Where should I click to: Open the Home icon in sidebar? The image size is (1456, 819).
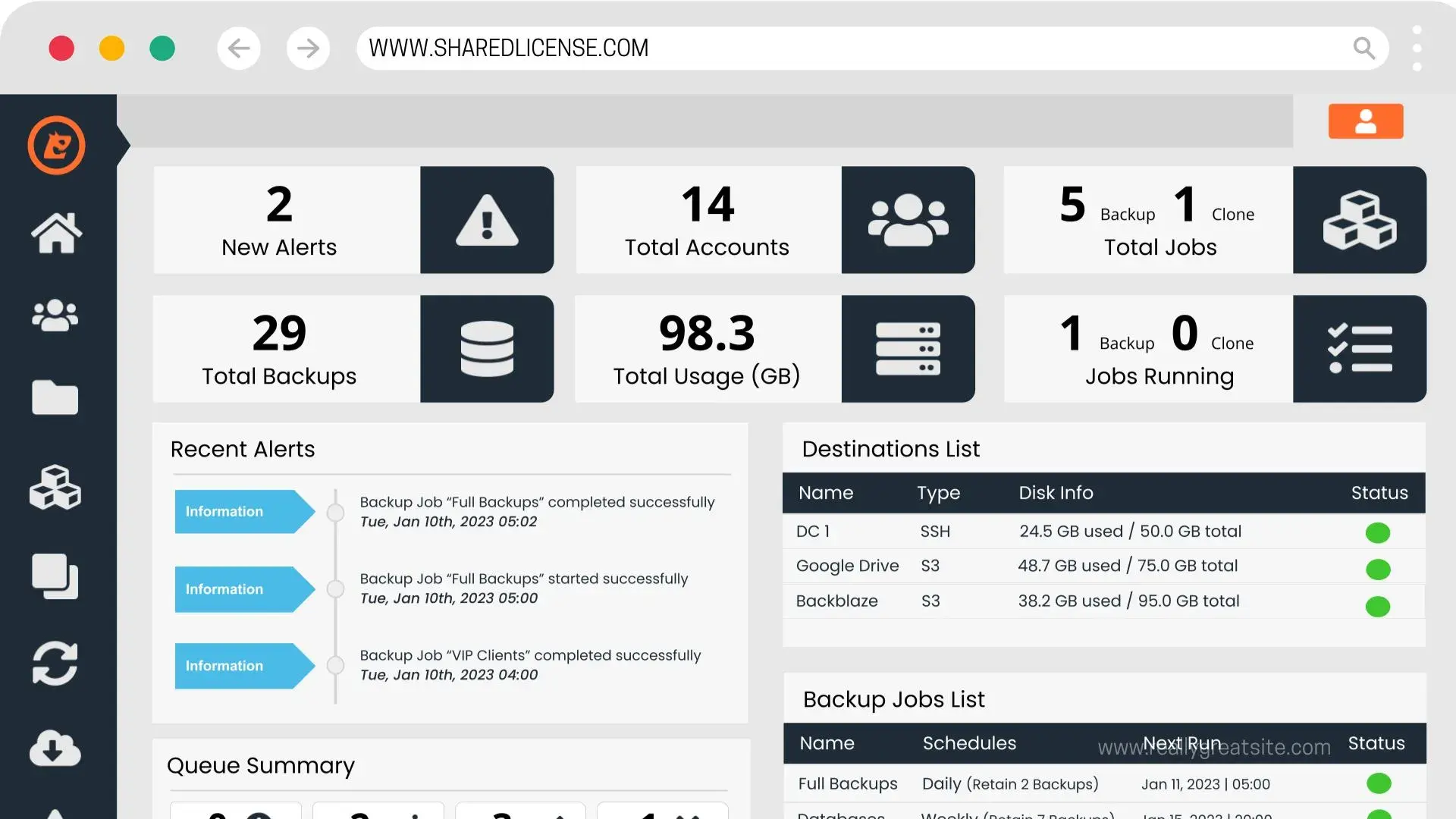pos(56,232)
